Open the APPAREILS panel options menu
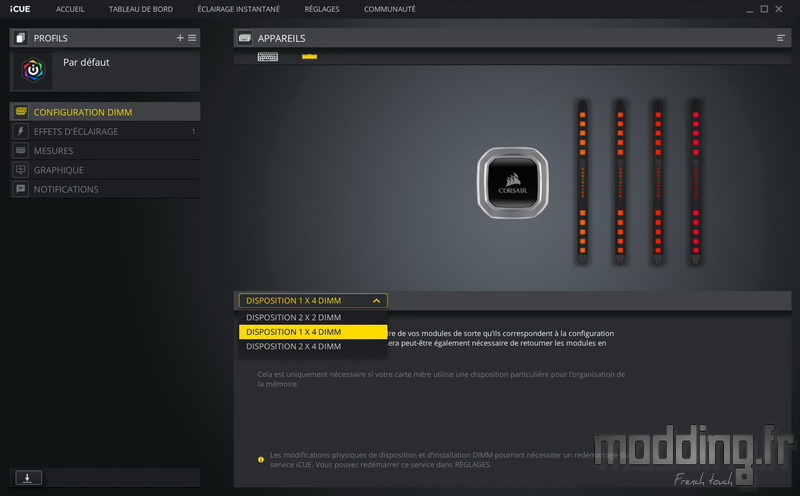800x496 pixels. [x=781, y=38]
